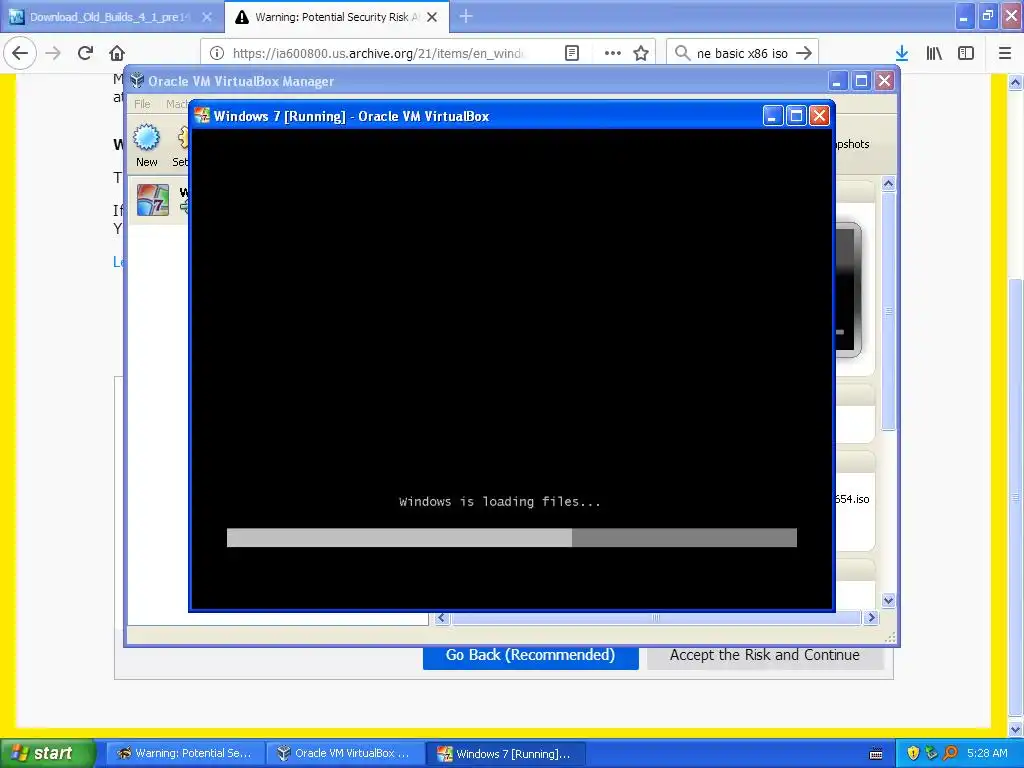Click the VirtualBox Manager title bar icon
Image resolution: width=1024 pixels, height=768 pixels.
tap(137, 80)
